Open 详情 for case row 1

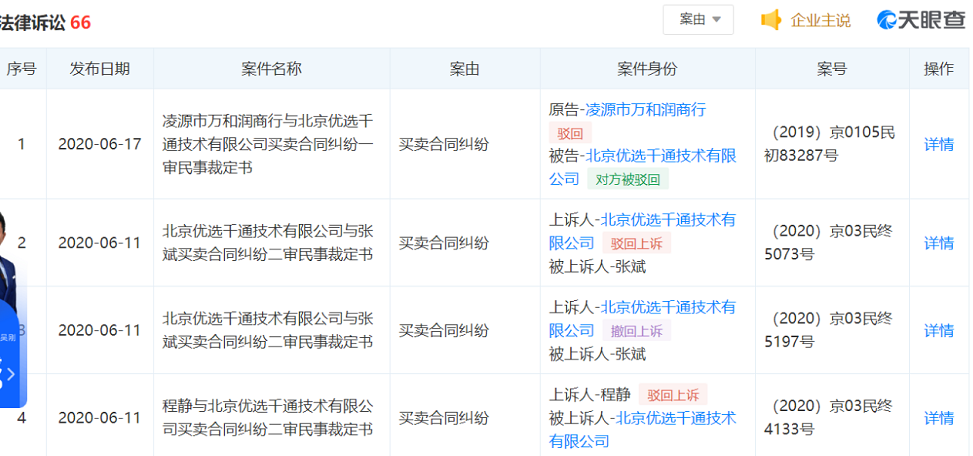click(x=938, y=144)
